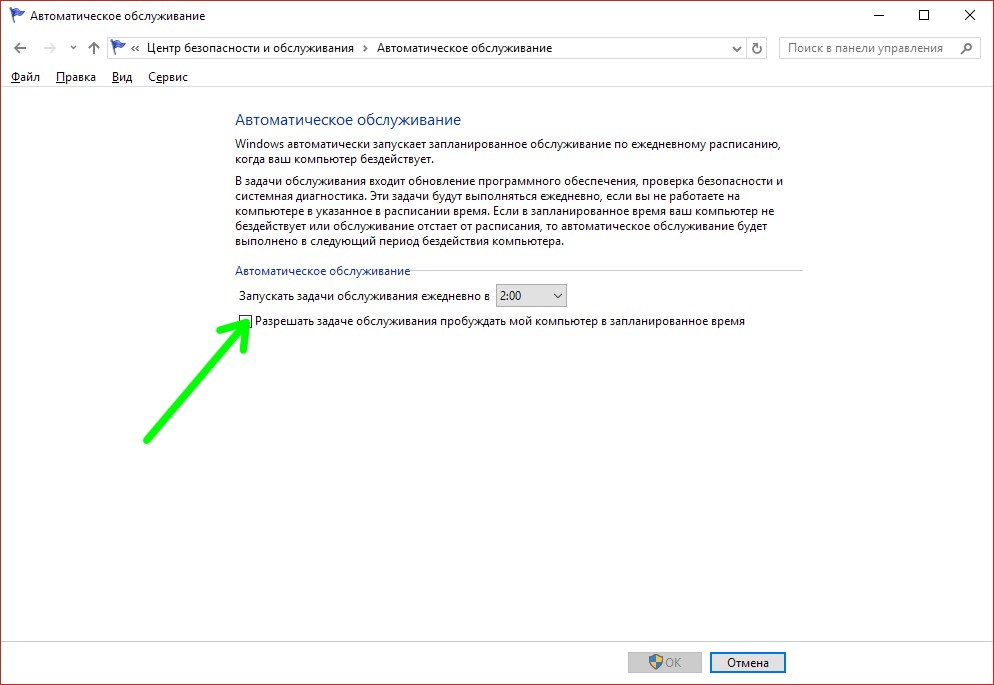Enable waking the computer for scheduled maintenance
Screen dimensions: 994x685
coord(246,322)
